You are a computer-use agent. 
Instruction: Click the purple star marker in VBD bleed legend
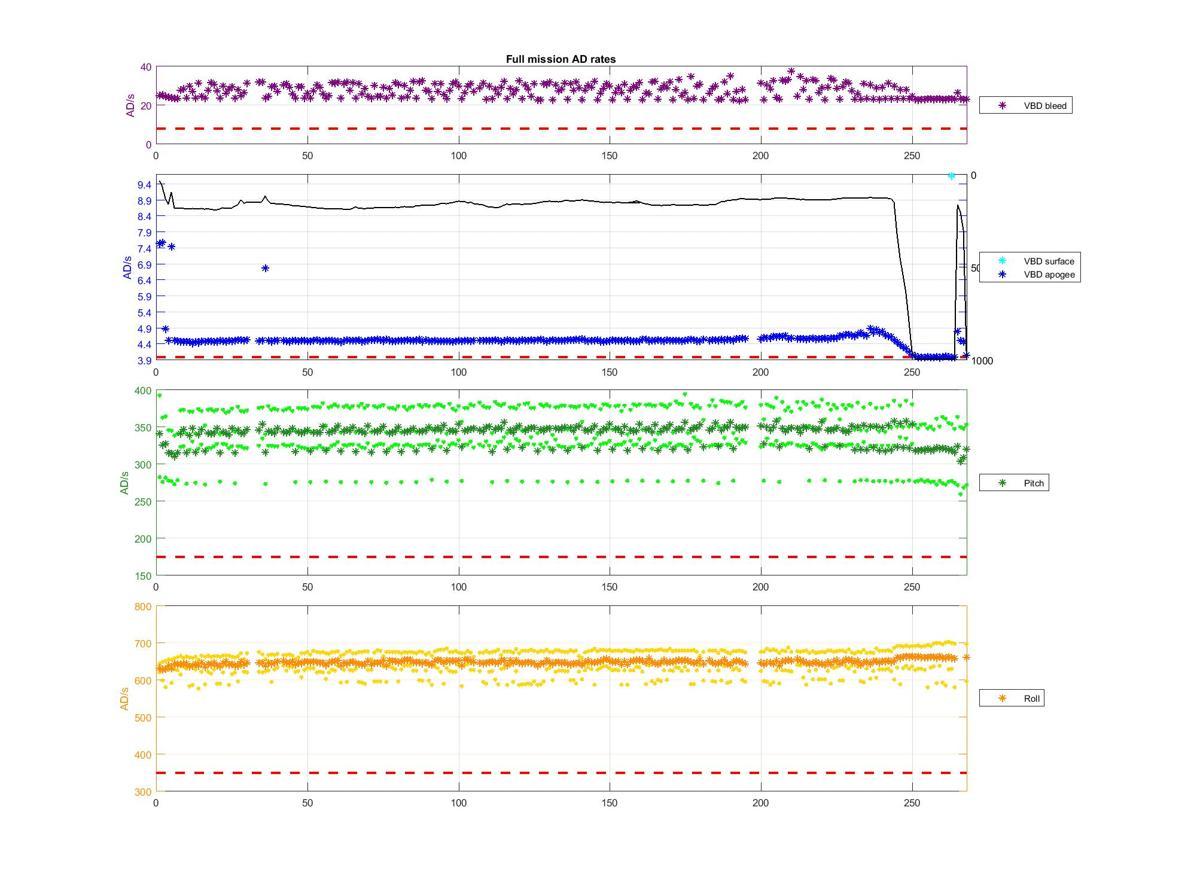tap(1002, 105)
